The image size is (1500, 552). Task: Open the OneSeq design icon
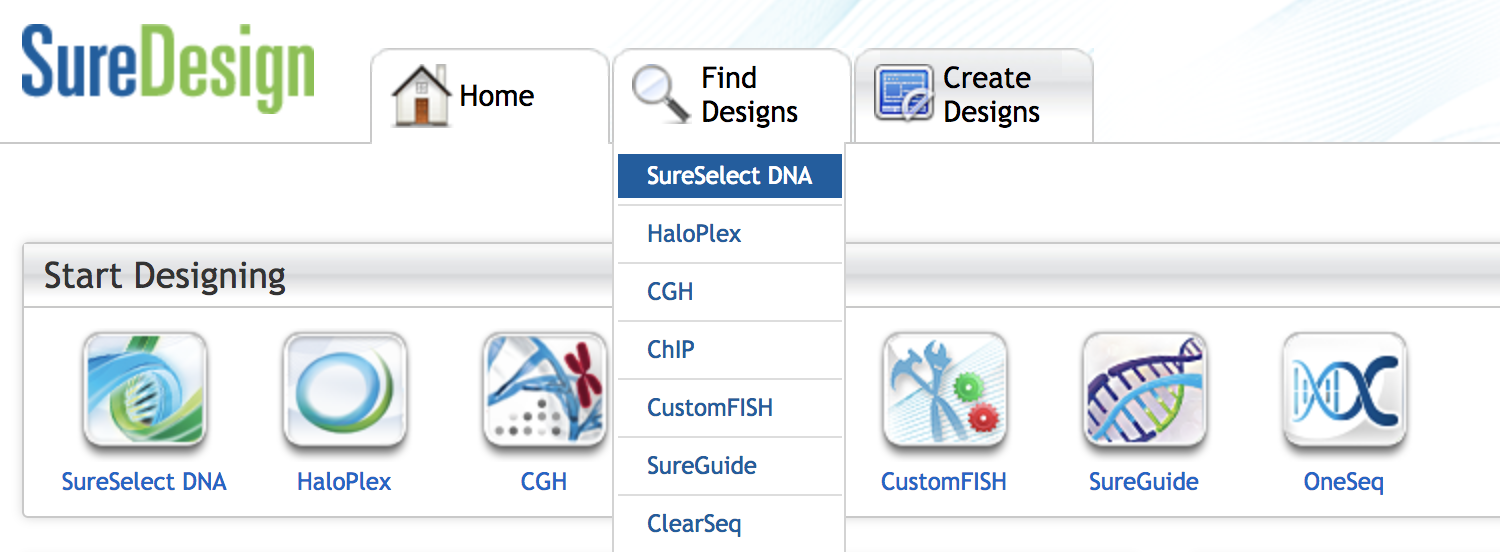(1344, 390)
